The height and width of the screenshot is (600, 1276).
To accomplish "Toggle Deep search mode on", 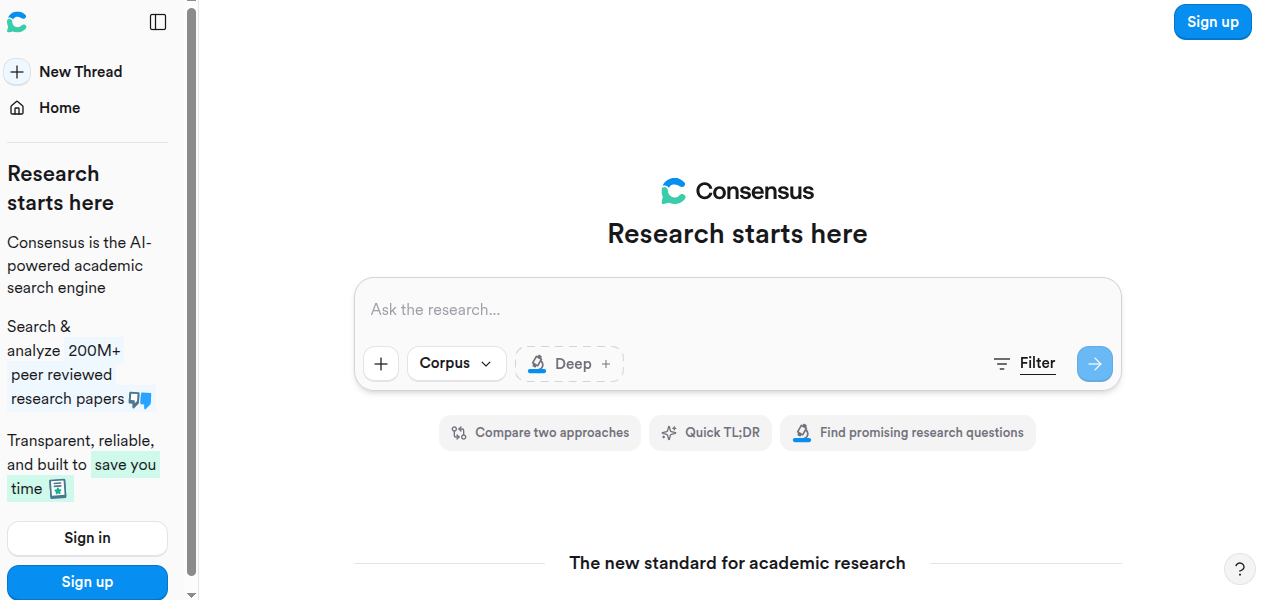I will 569,364.
